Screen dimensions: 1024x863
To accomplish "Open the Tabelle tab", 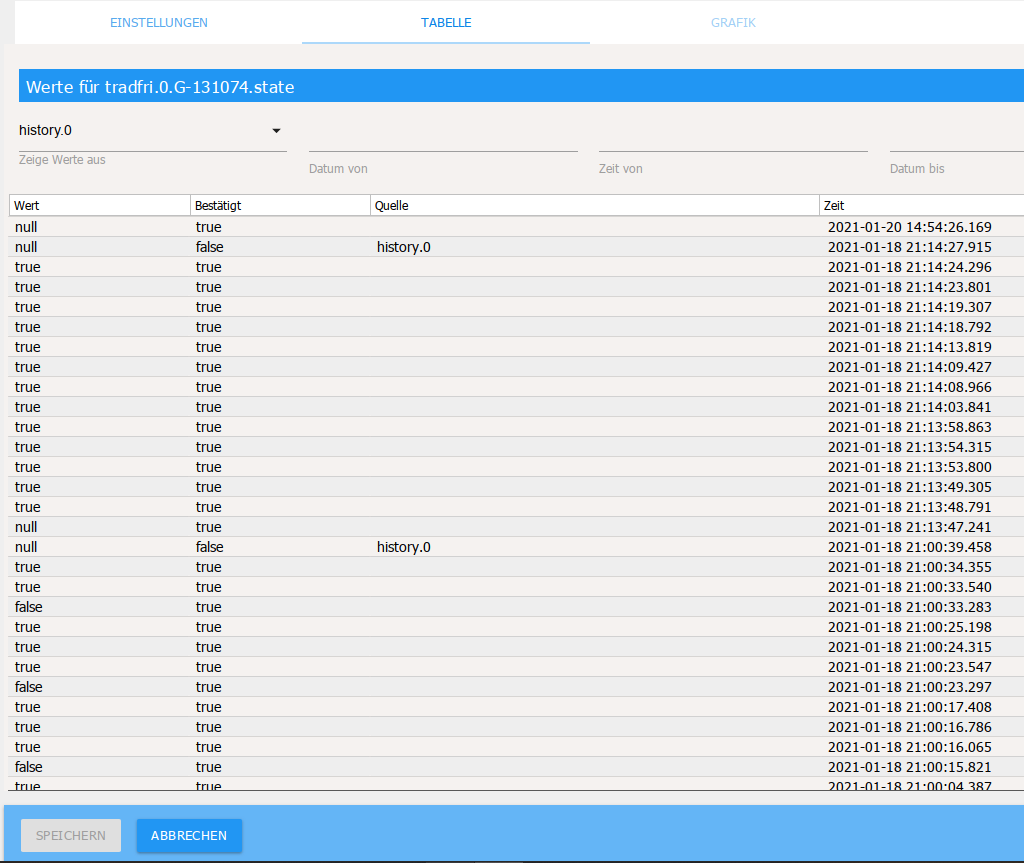I will 446,22.
